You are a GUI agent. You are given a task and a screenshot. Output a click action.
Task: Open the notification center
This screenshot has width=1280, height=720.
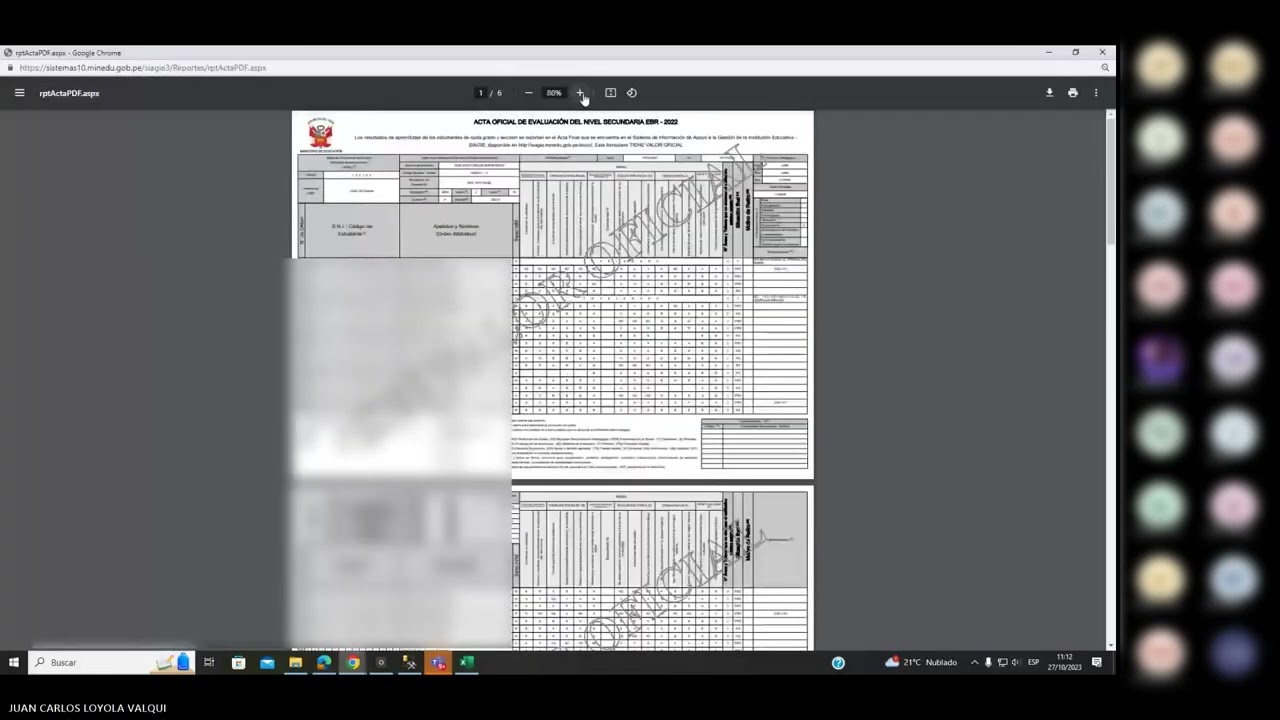[1097, 662]
